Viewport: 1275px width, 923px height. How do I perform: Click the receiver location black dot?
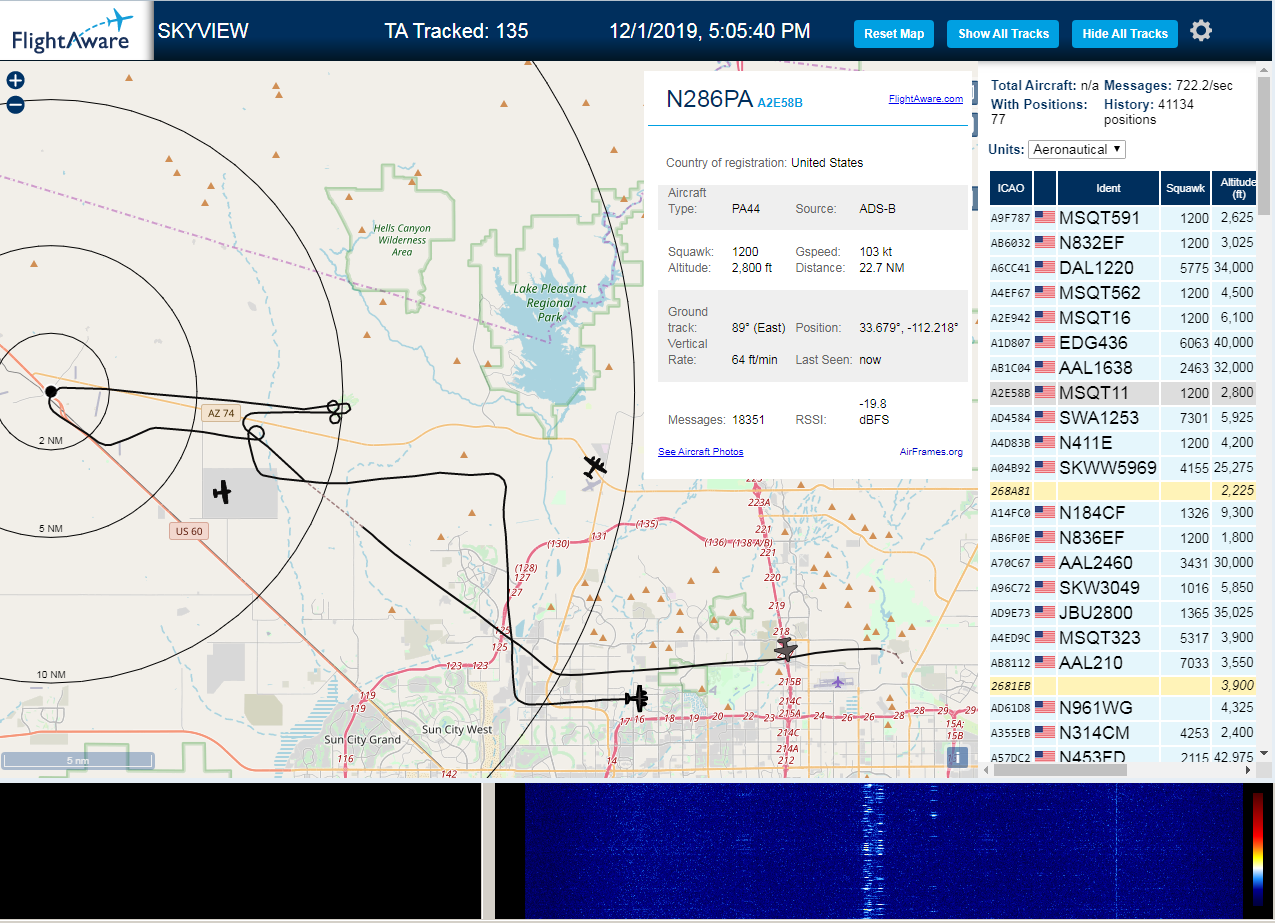click(x=51, y=390)
